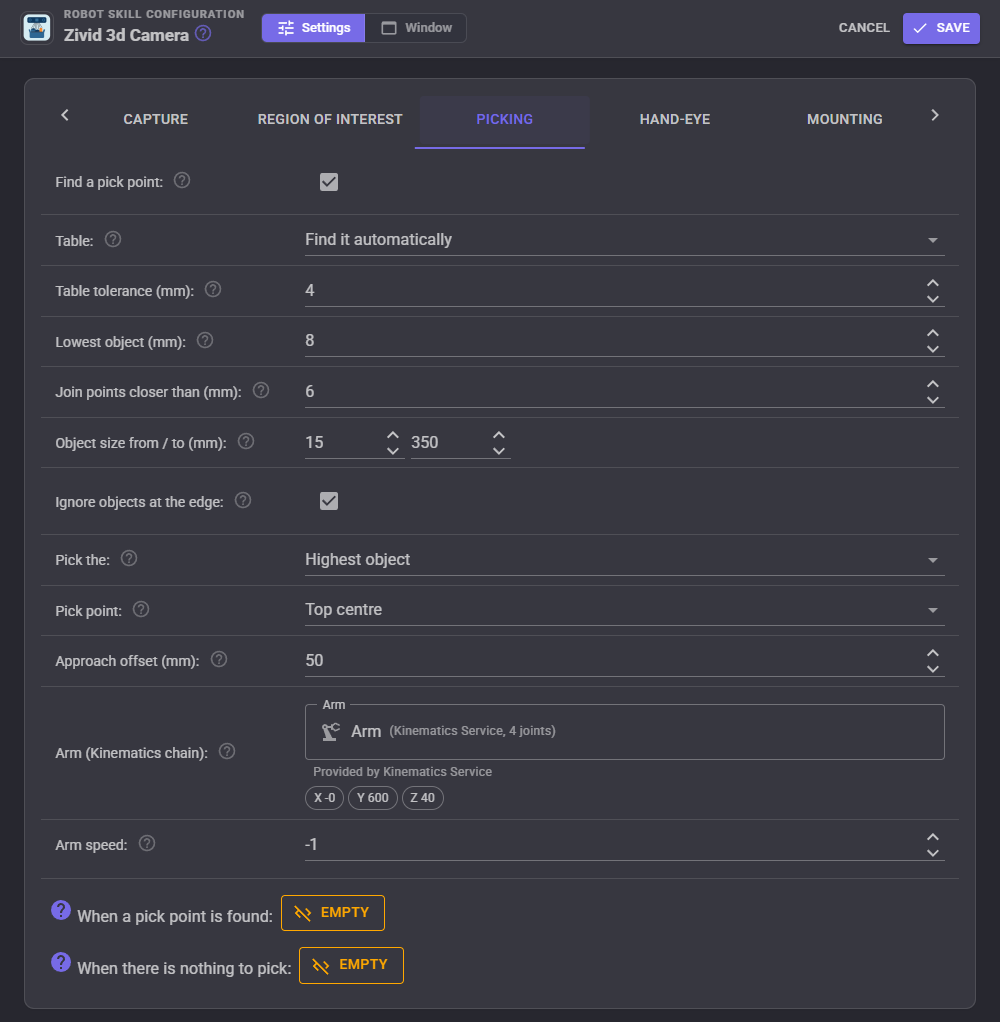Screen dimensions: 1000x1022
Task: Open the Table dropdown
Action: 625,240
